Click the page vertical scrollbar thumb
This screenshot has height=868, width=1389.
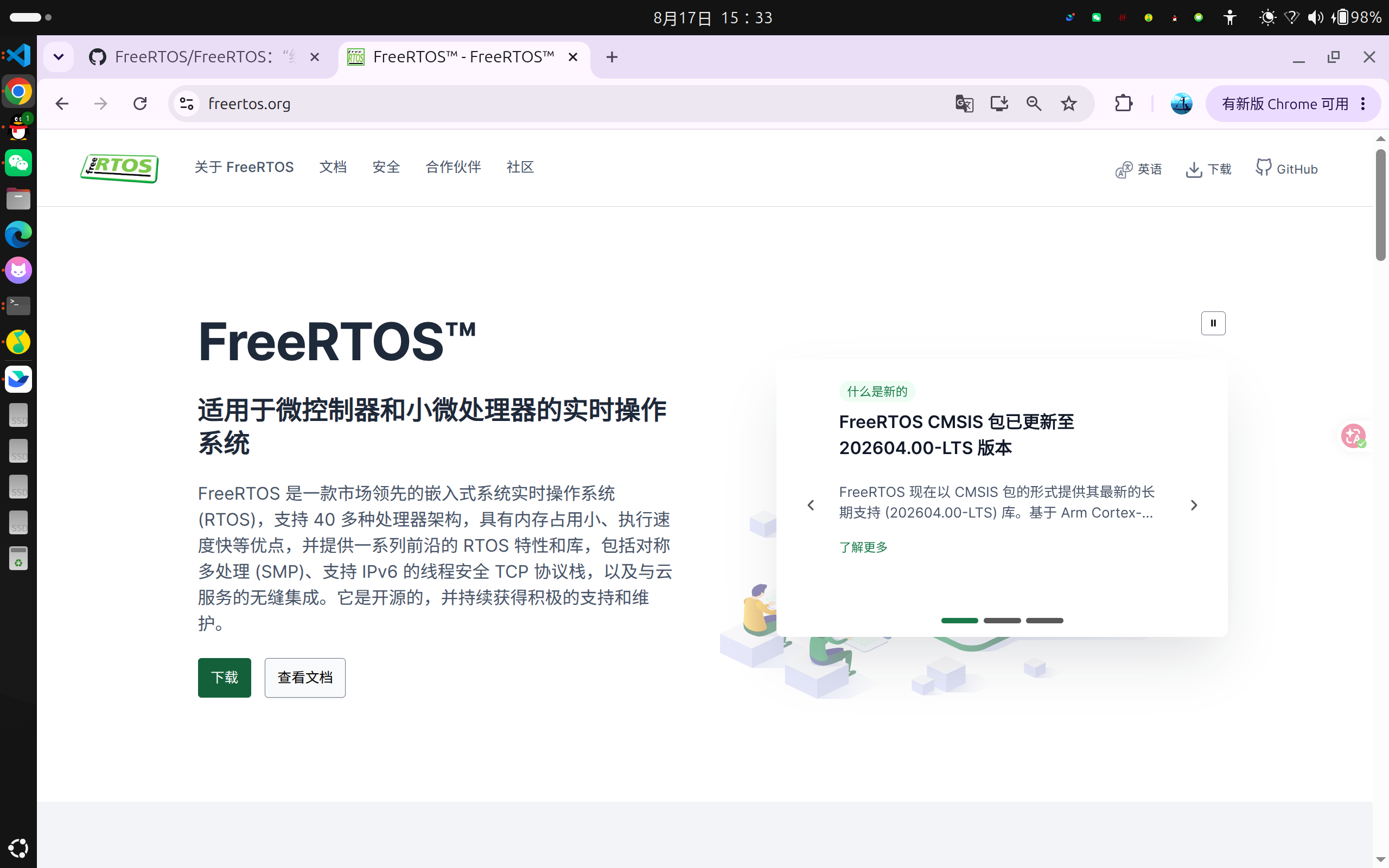pos(1380,205)
